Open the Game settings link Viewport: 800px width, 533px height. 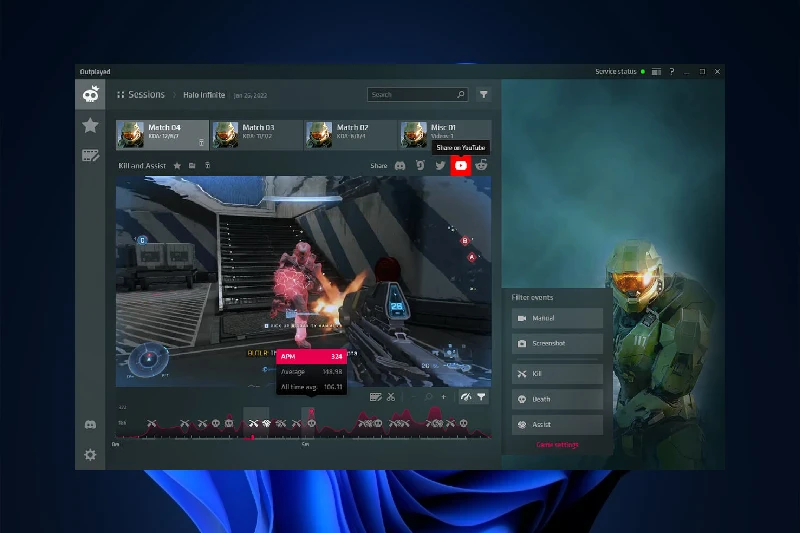557,445
